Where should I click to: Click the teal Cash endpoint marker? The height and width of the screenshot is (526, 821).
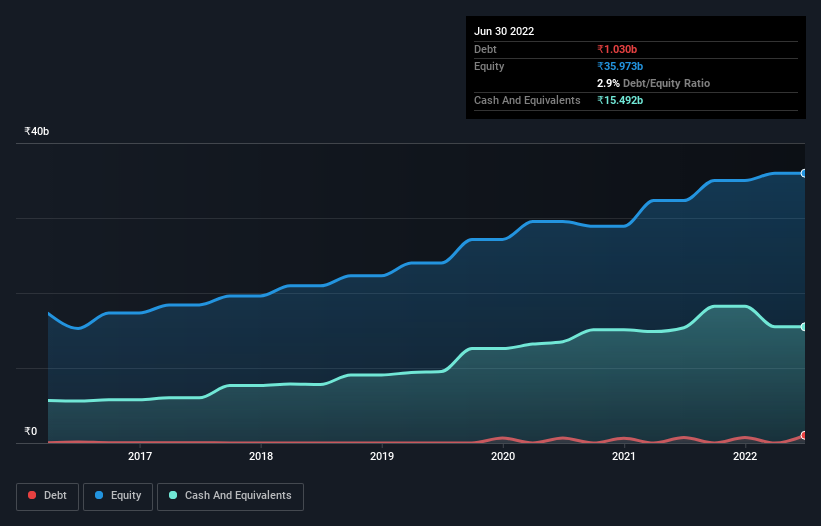pyautogui.click(x=804, y=327)
